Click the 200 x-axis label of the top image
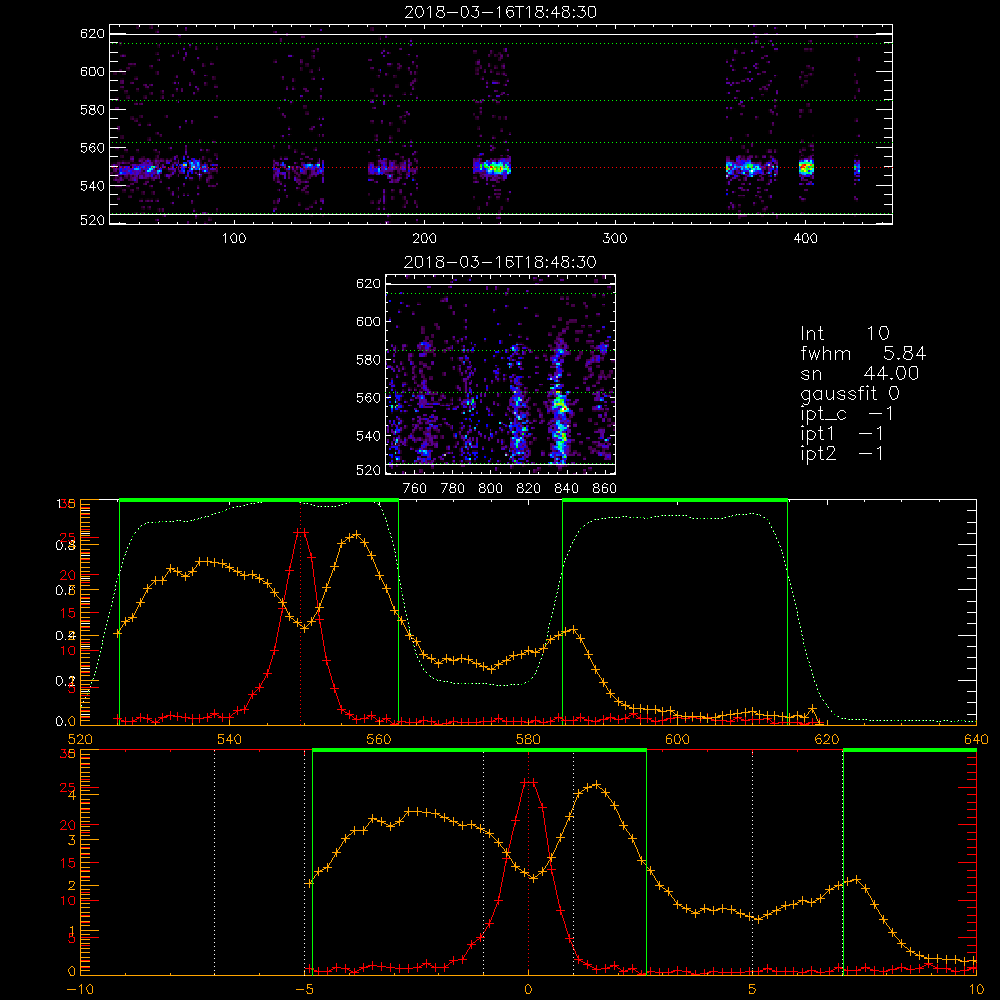 click(x=425, y=238)
